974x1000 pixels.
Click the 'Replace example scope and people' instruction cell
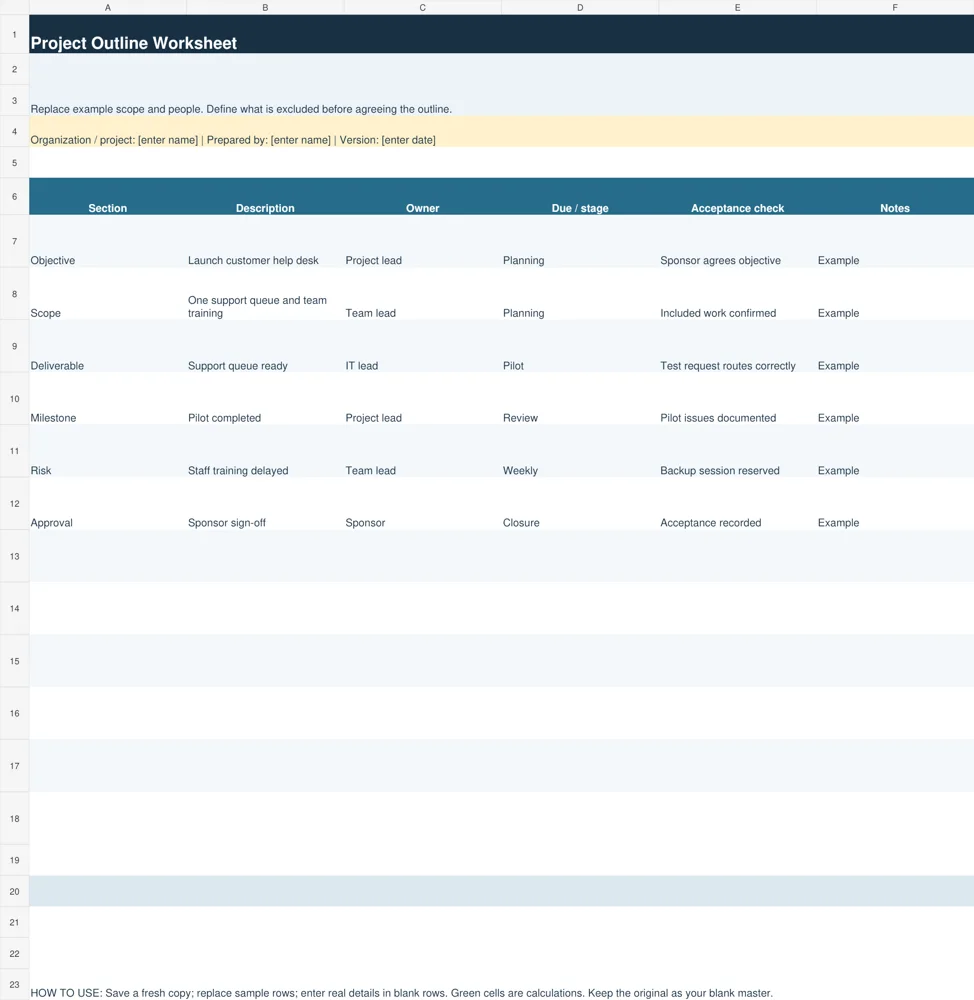pos(501,100)
